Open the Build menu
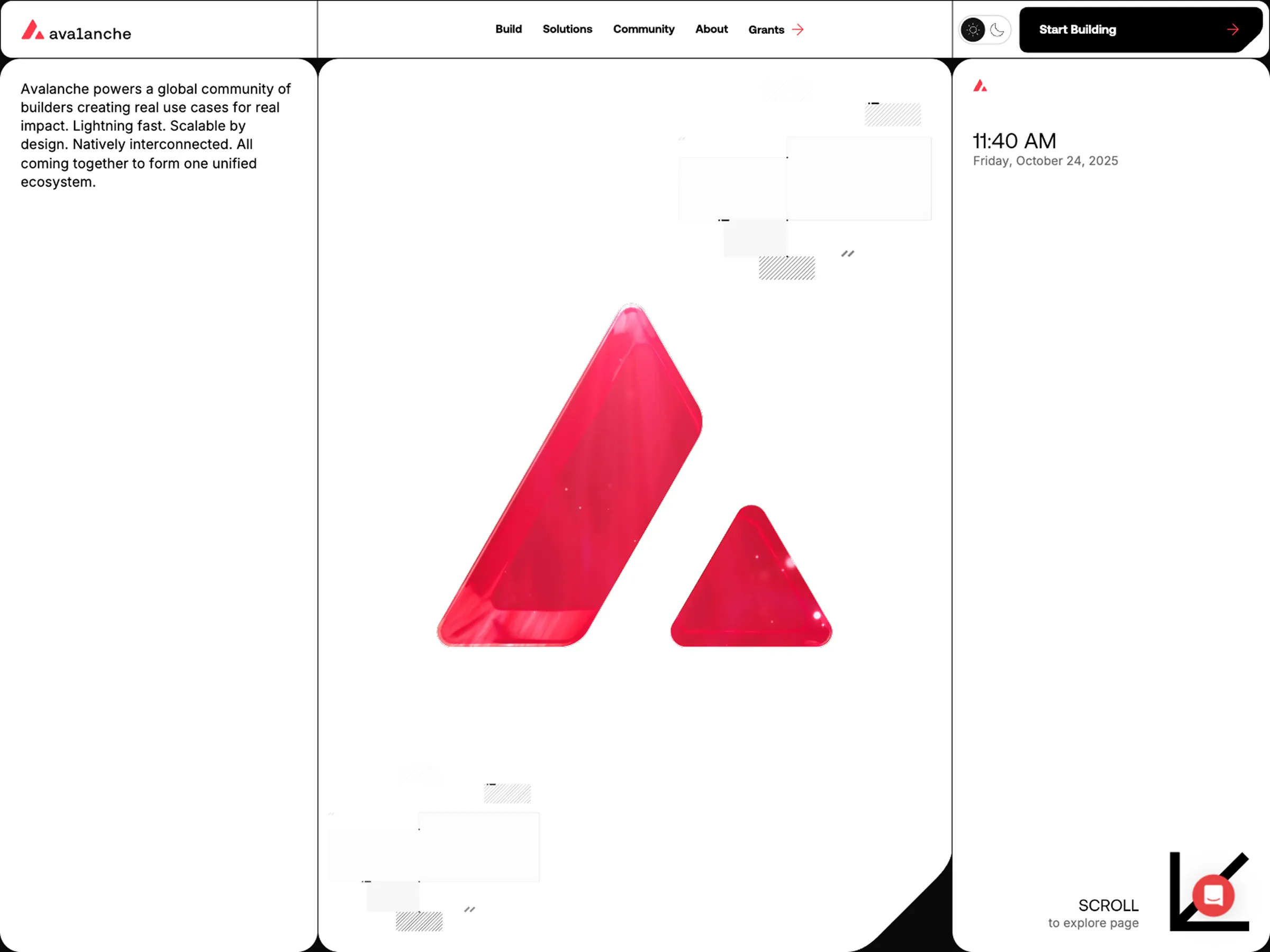The image size is (1270, 952). coord(508,29)
